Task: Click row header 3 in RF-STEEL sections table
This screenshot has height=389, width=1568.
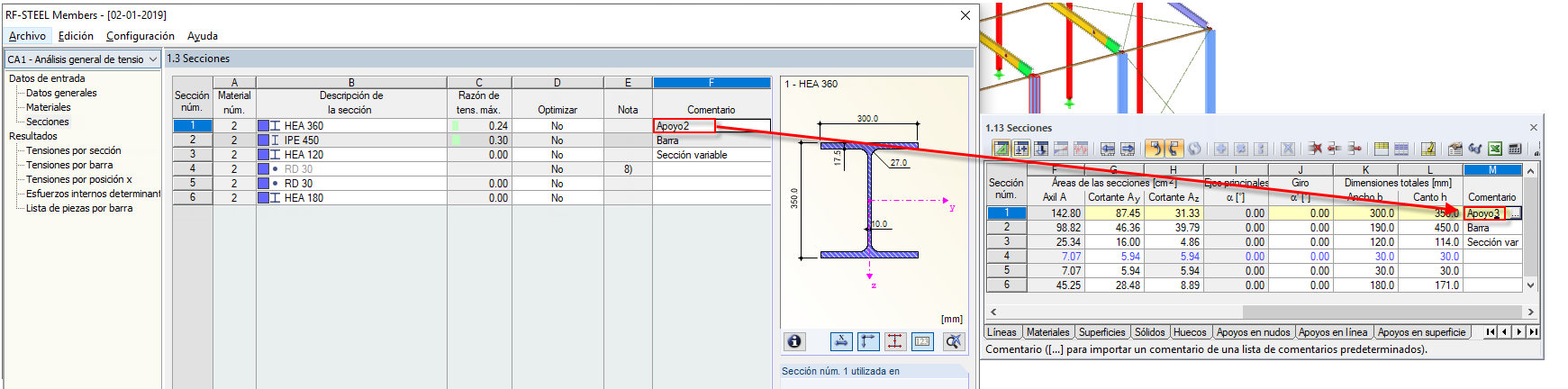Action: coord(192,155)
